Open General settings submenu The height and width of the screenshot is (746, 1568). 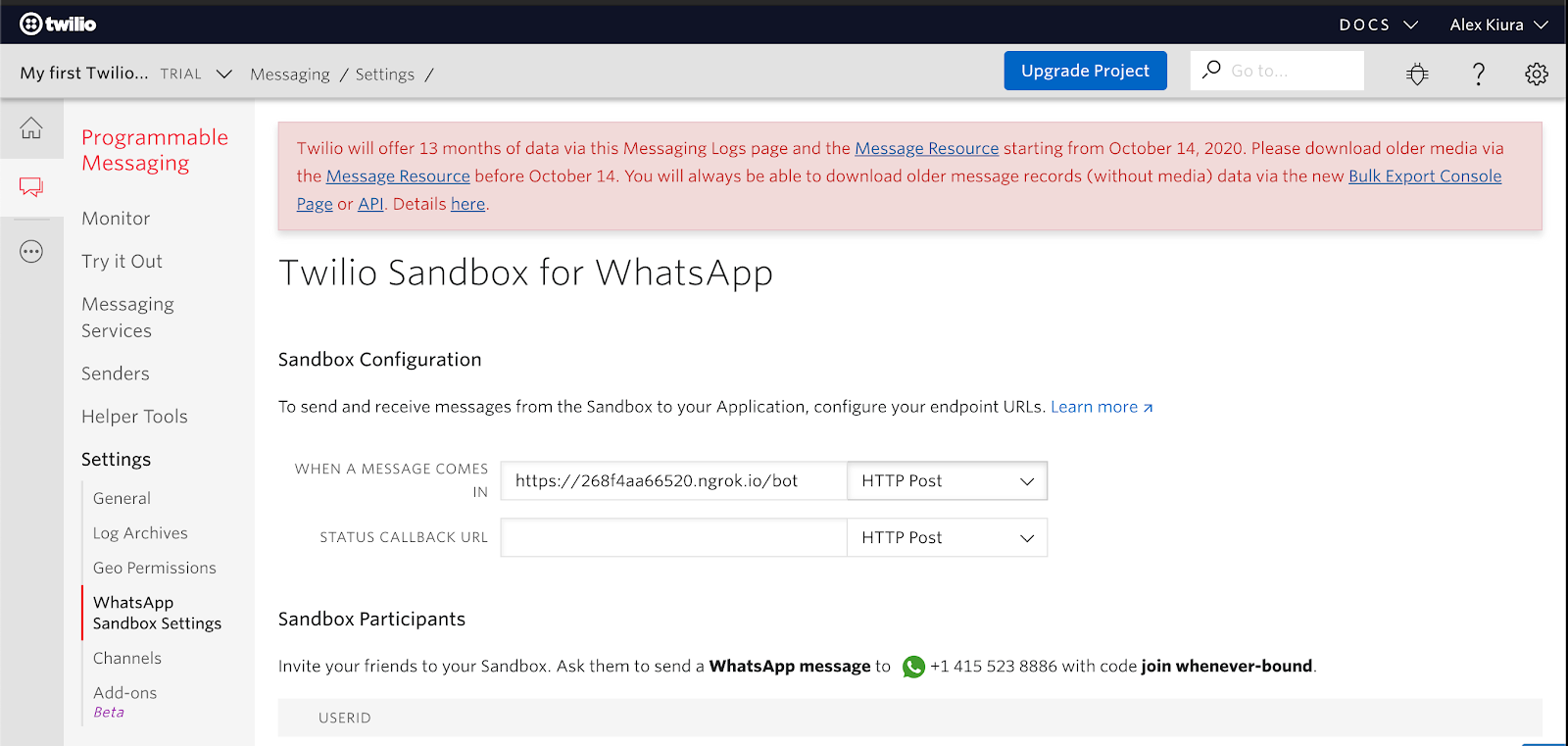[x=122, y=498]
